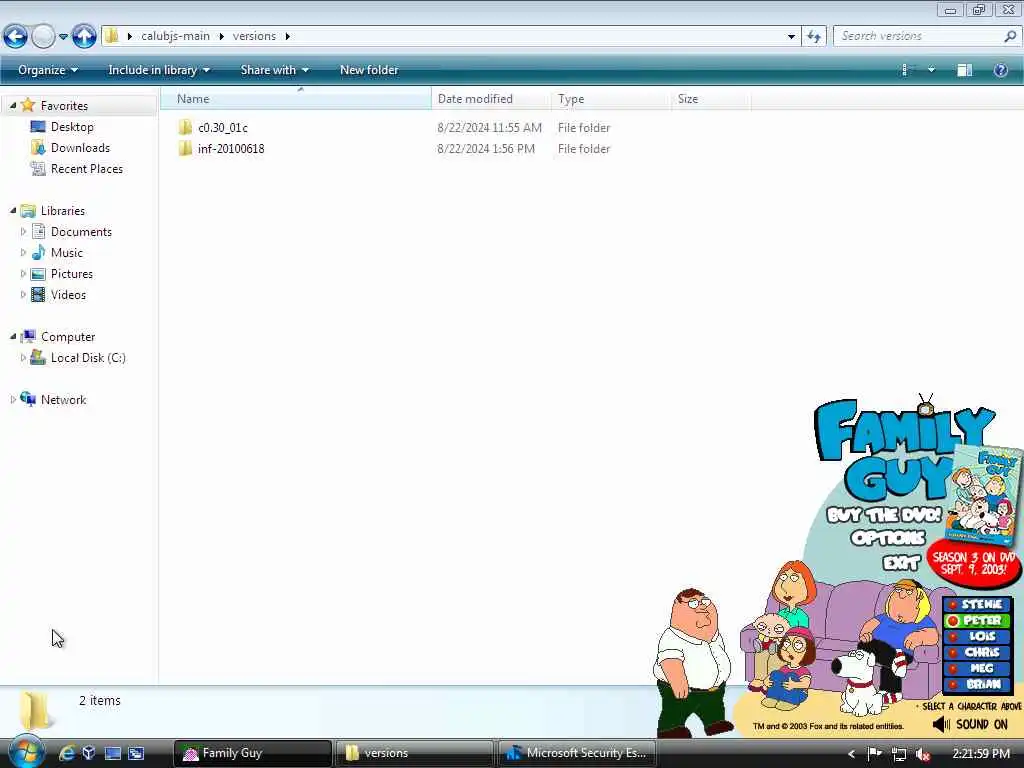Click the calubjs-main breadcrumb segment
Image resolution: width=1024 pixels, height=768 pixels.
tap(175, 36)
